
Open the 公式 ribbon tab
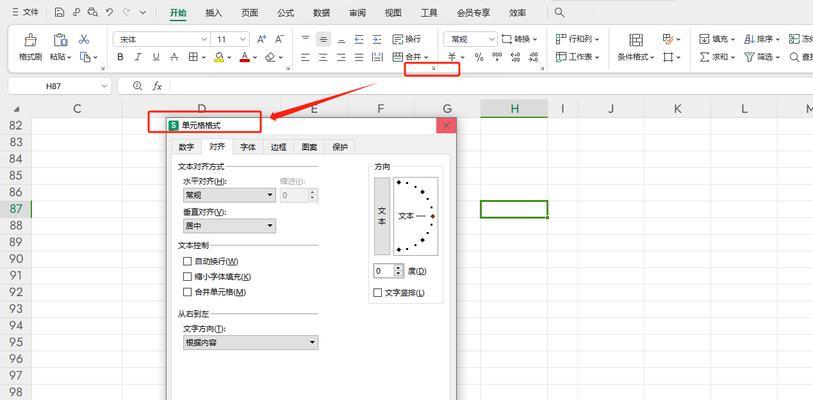pyautogui.click(x=286, y=13)
